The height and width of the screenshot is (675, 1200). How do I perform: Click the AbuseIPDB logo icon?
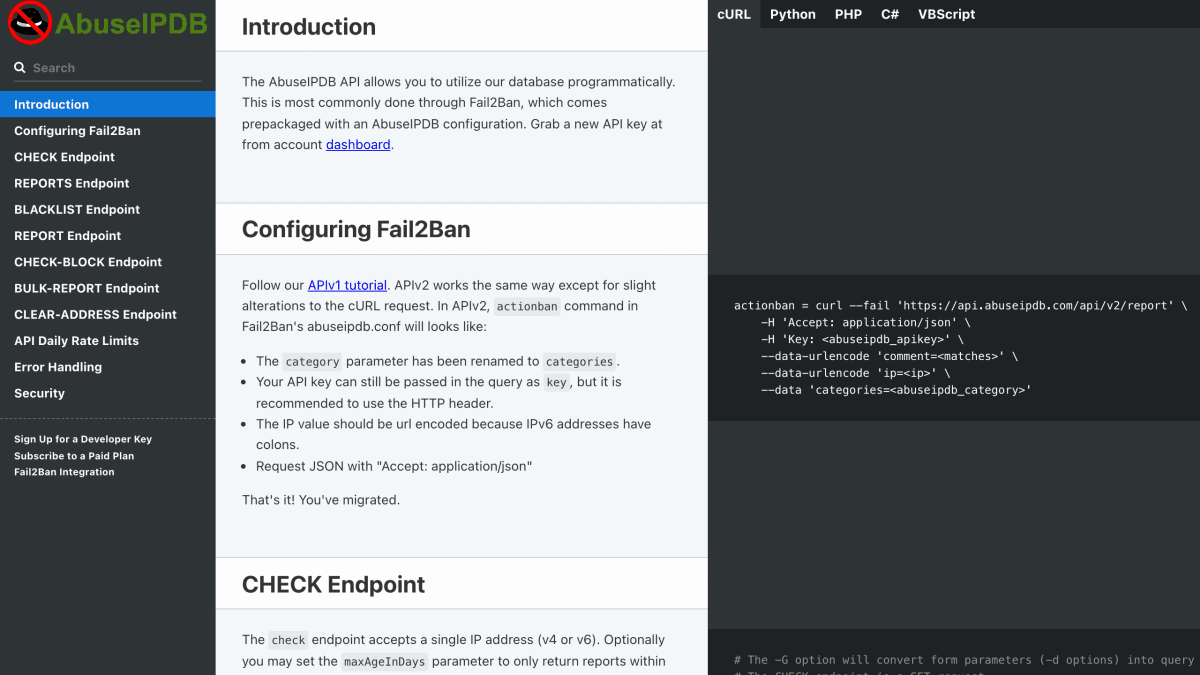[x=29, y=22]
